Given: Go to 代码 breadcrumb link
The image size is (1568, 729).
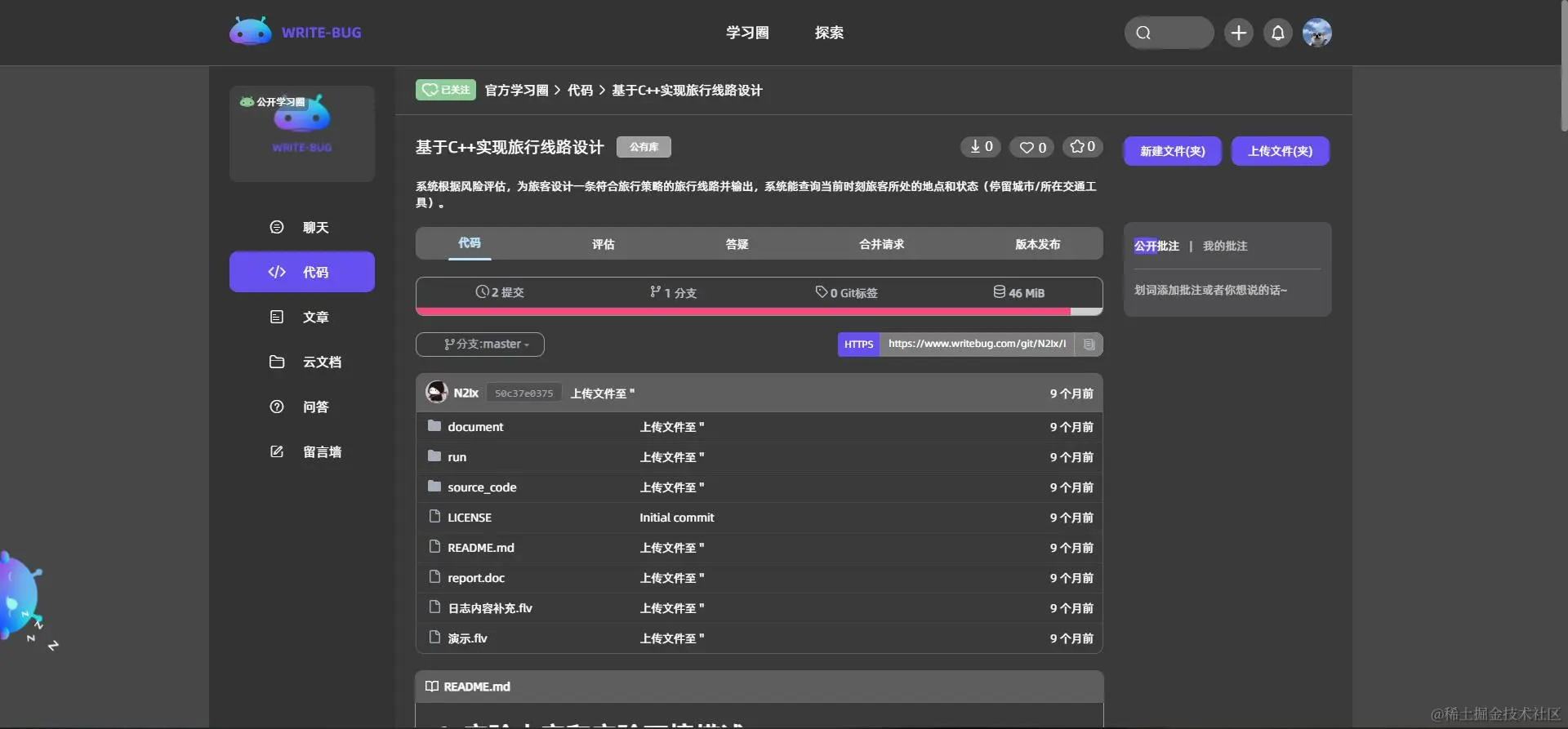Looking at the screenshot, I should coord(580,90).
